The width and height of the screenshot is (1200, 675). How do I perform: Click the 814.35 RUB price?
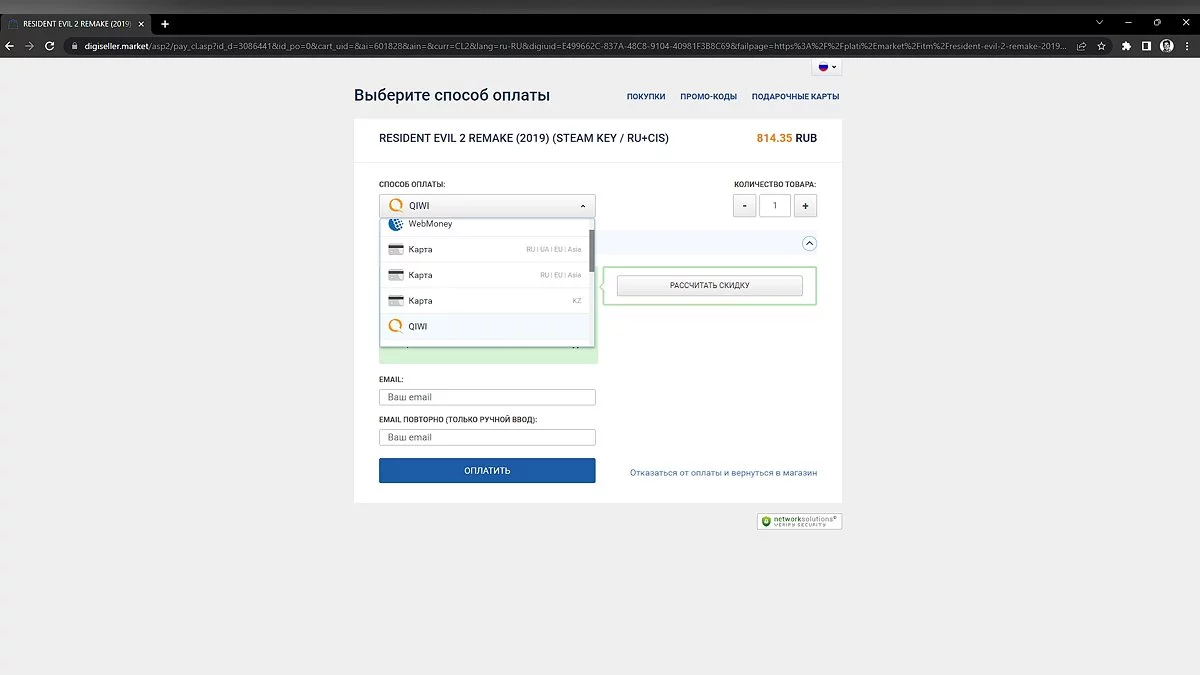click(786, 138)
